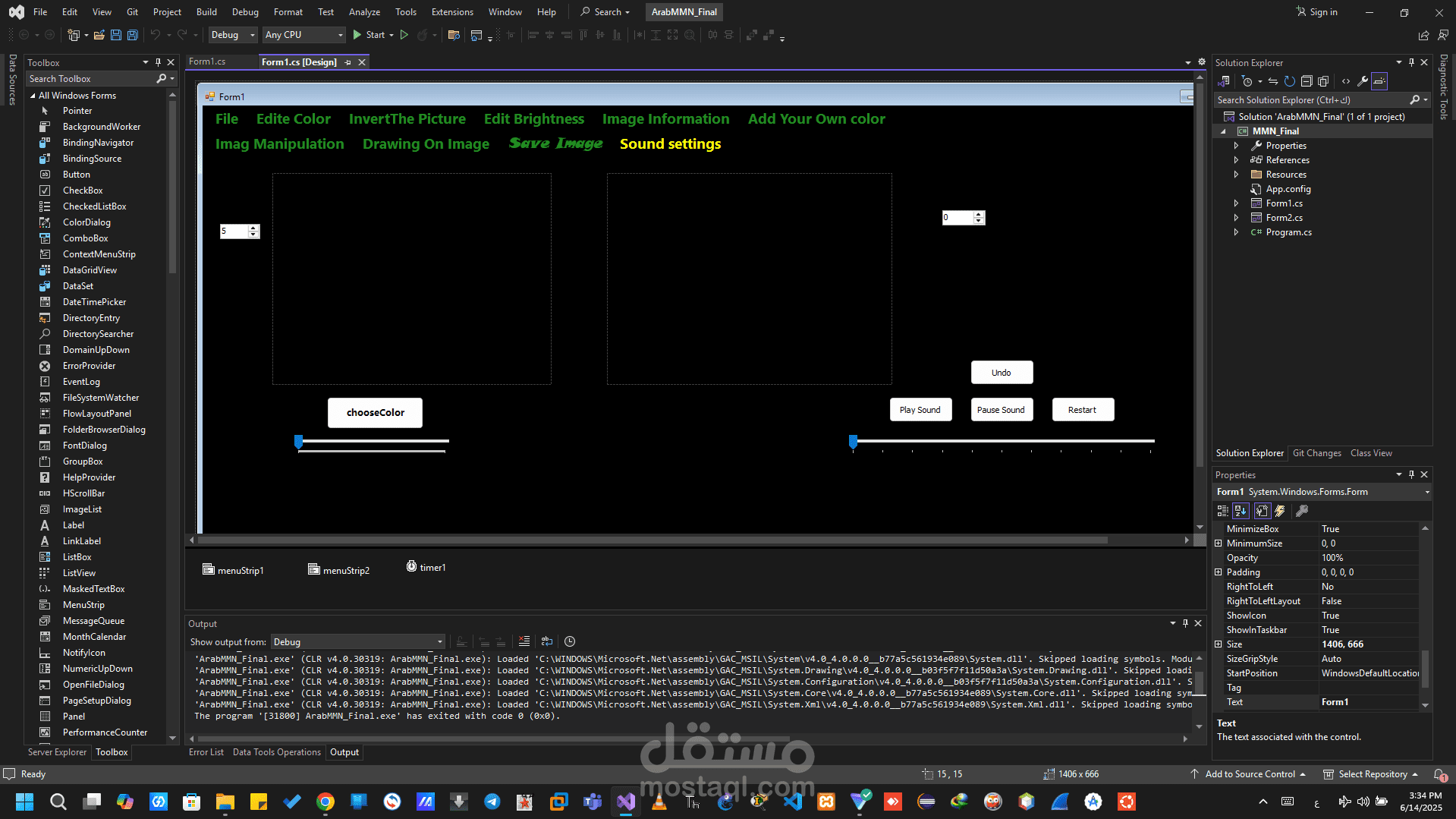This screenshot has height=819, width=1456.
Task: Click the Search Solution Explorer field
Action: coord(1311,100)
